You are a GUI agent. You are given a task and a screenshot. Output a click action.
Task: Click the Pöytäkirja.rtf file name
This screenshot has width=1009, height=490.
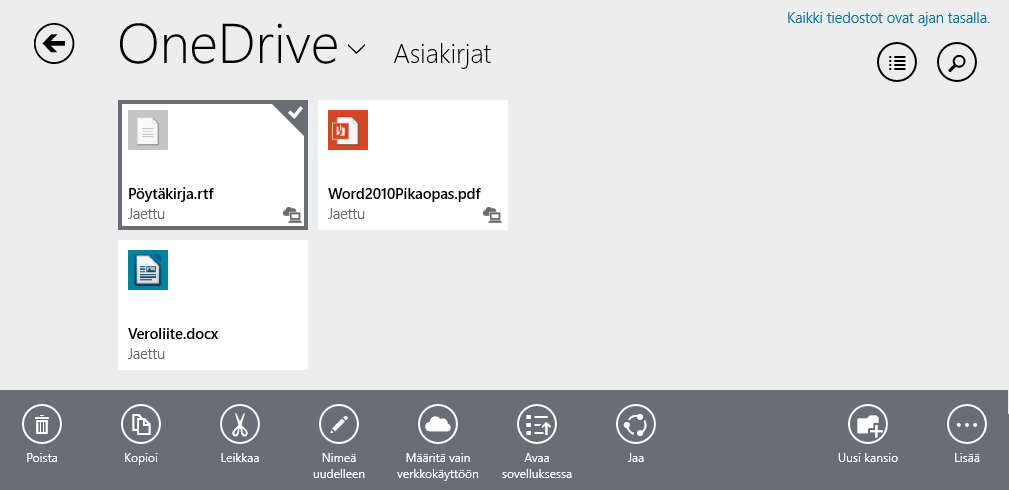click(x=171, y=194)
